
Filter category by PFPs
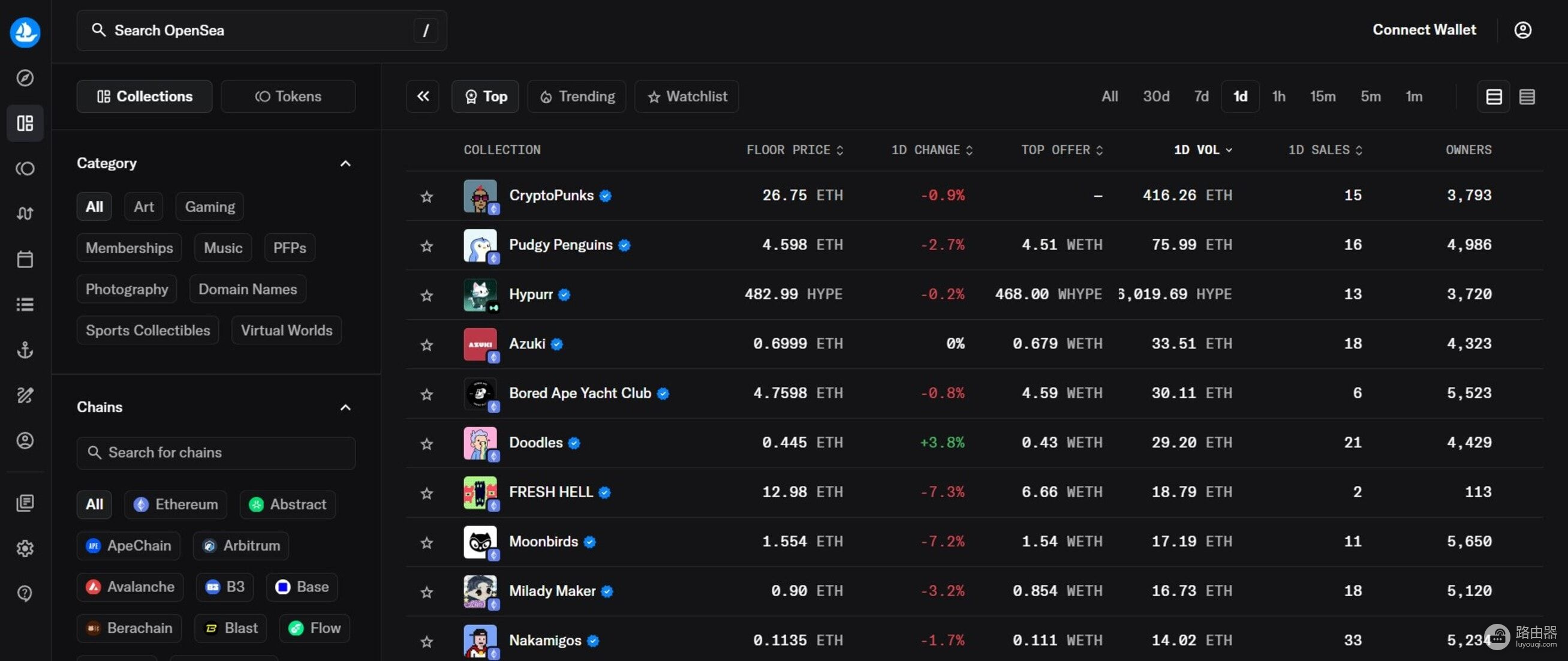[290, 248]
